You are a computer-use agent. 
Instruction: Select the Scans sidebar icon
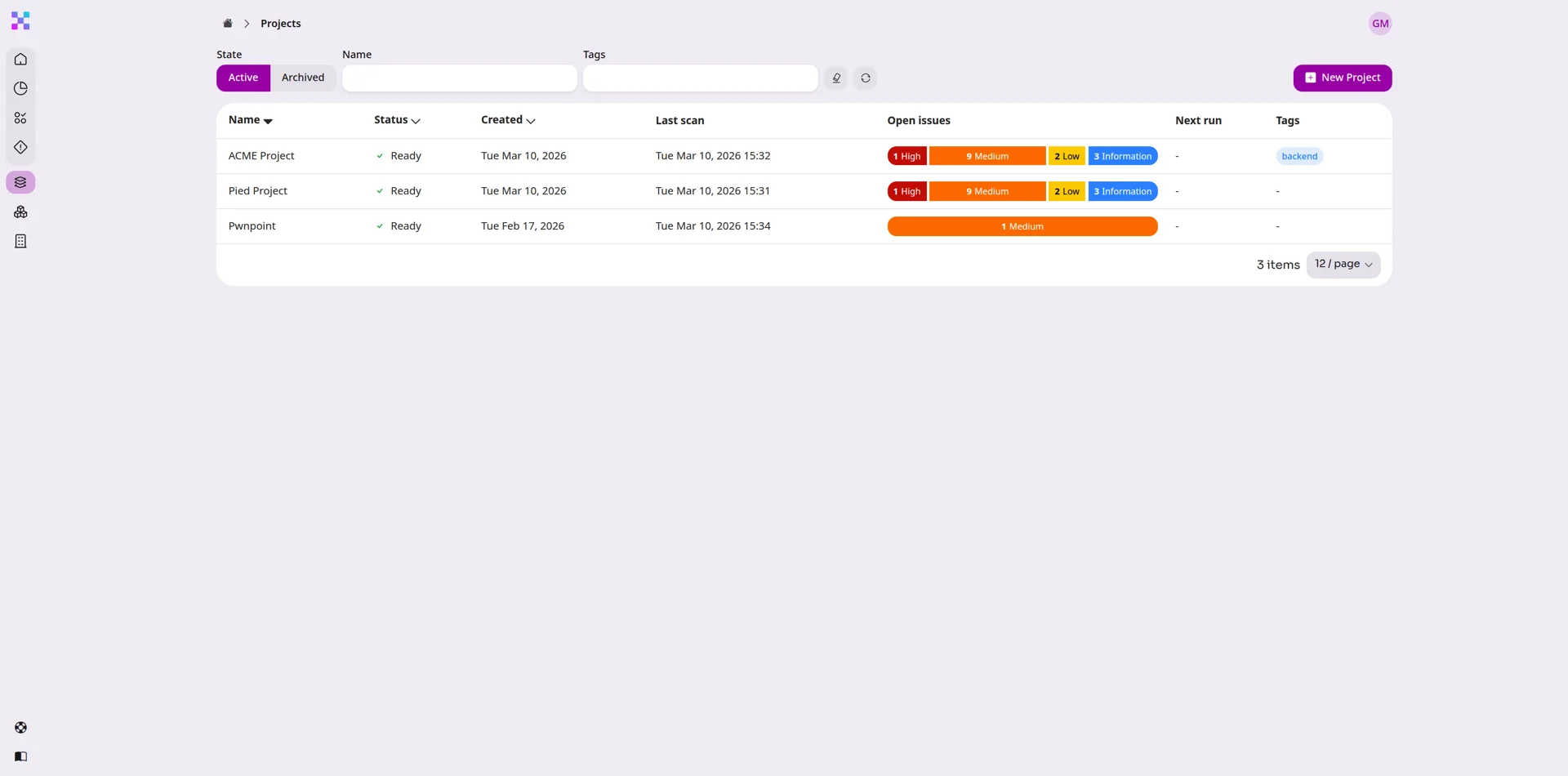pos(20,118)
